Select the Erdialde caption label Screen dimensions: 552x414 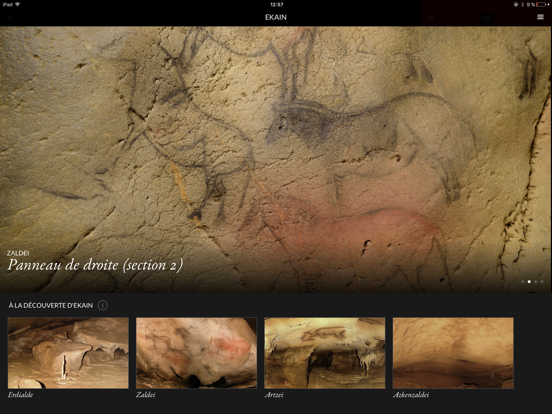tap(20, 395)
